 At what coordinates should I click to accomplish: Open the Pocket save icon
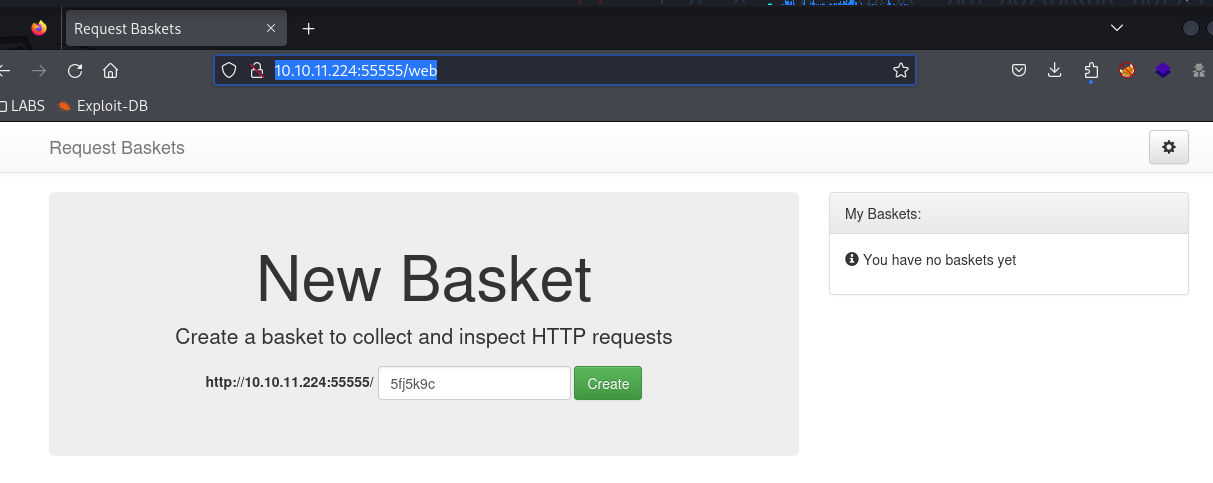1018,70
